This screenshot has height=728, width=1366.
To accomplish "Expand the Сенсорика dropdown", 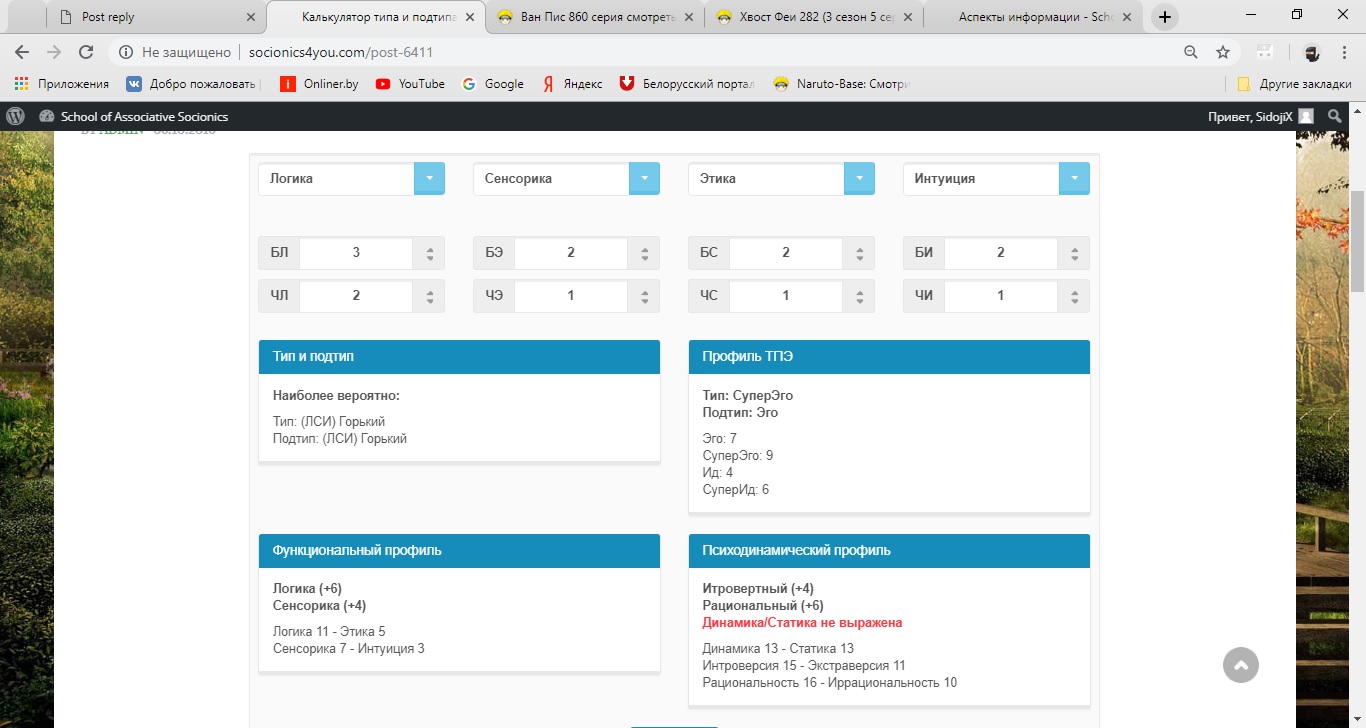I will tap(644, 178).
